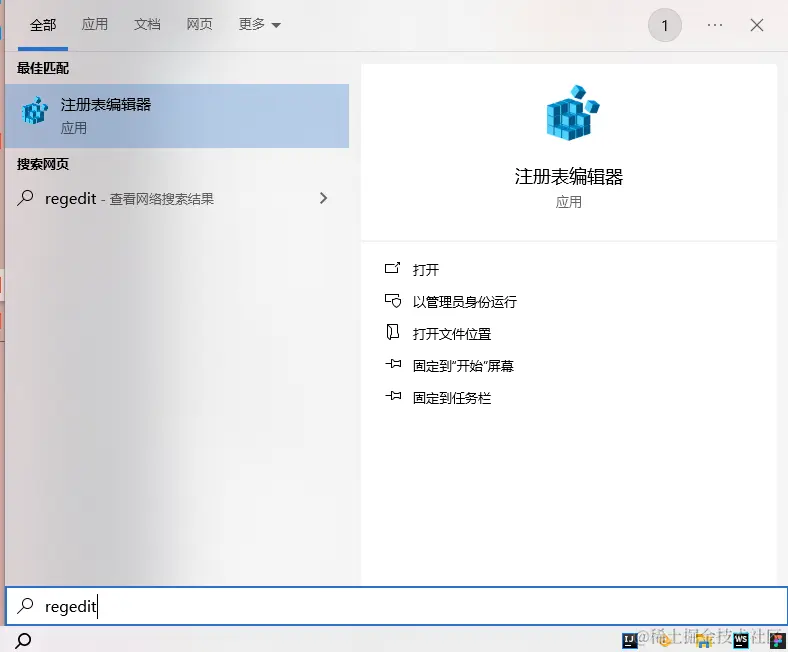This screenshot has width=788, height=652.
Task: Click the 最佳匹配 section heading
Action: tap(43, 68)
